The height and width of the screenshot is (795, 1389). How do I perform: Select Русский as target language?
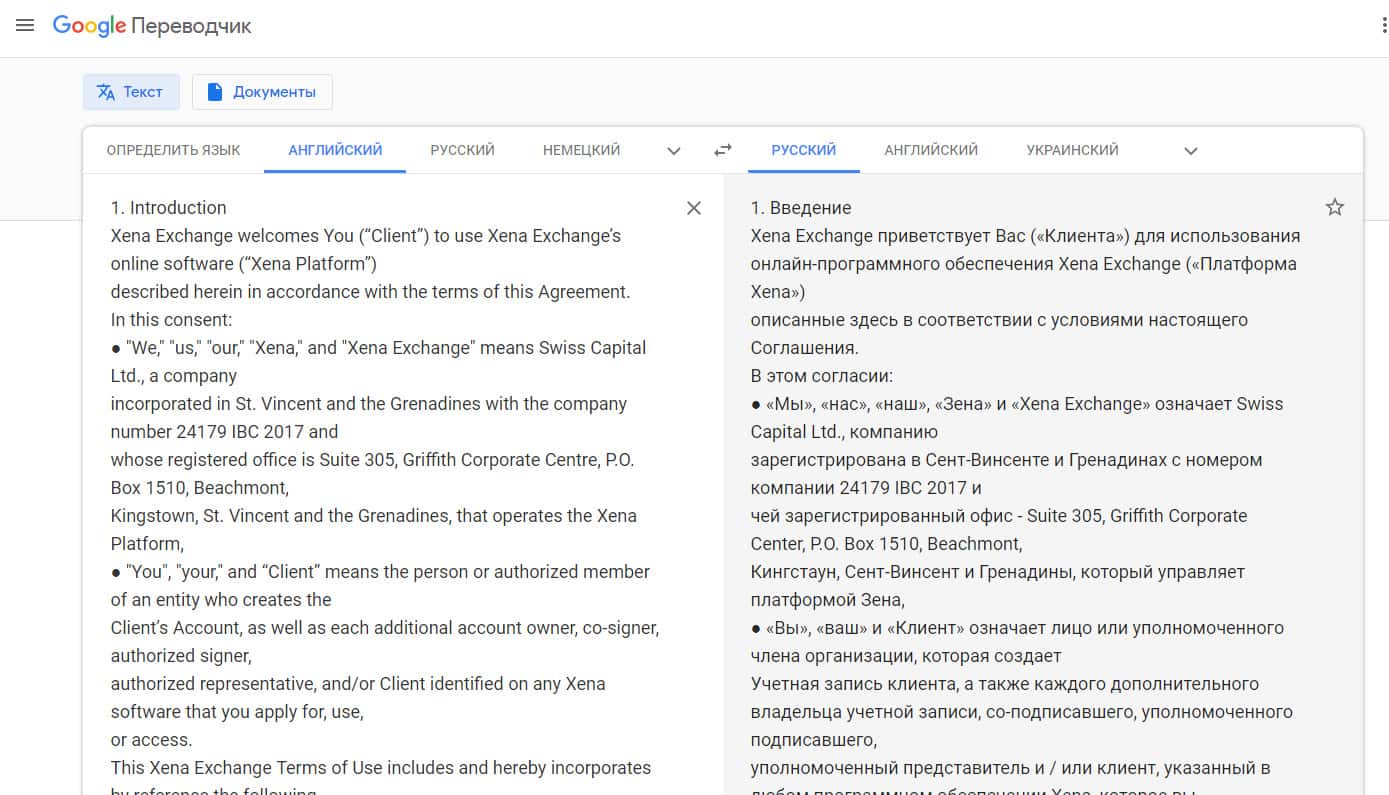(803, 150)
